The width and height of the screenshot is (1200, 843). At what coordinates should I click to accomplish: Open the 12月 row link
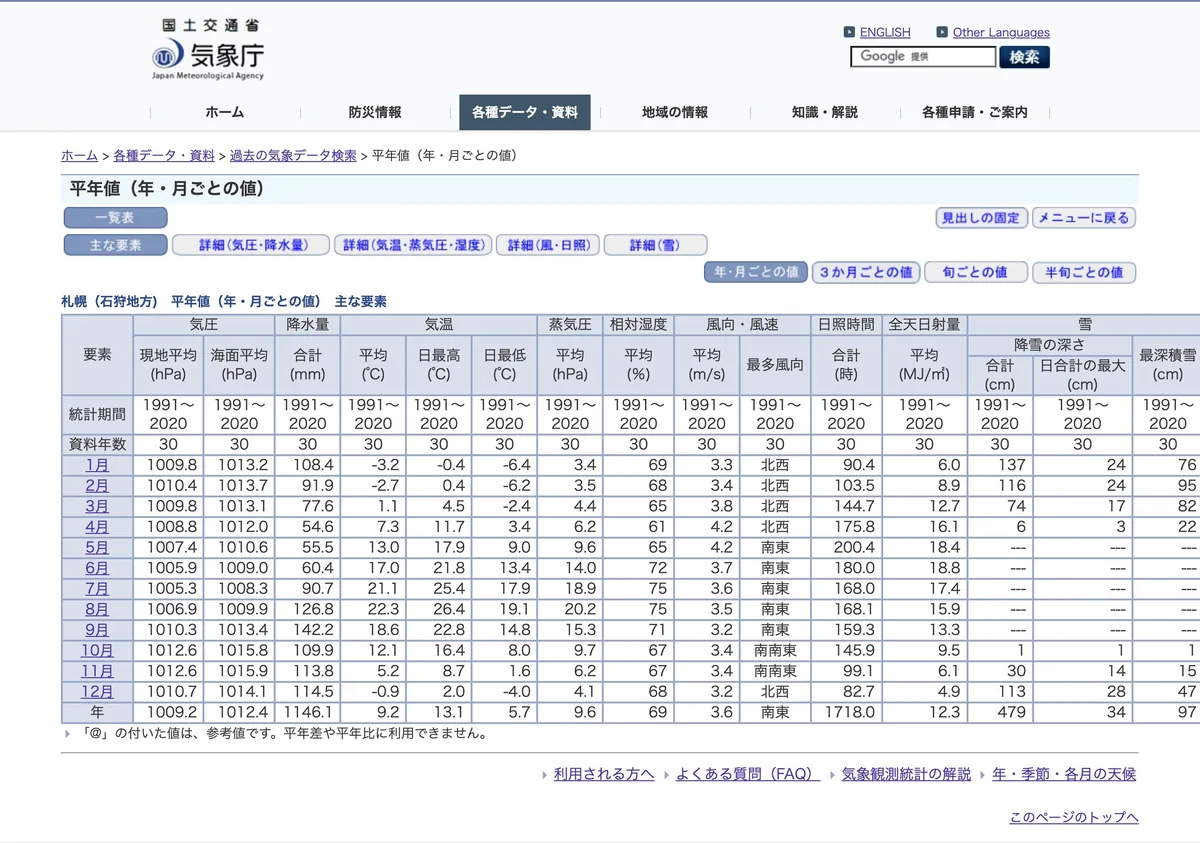pyautogui.click(x=97, y=692)
